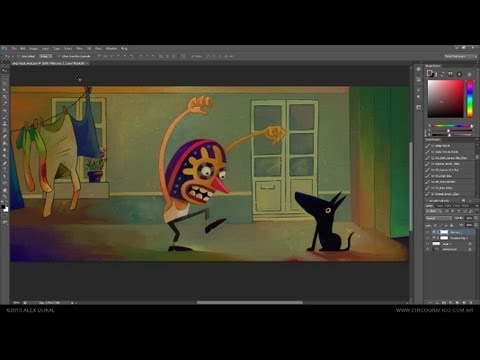The height and width of the screenshot is (360, 480).
Task: Select the Background layer row
Action: (450, 249)
